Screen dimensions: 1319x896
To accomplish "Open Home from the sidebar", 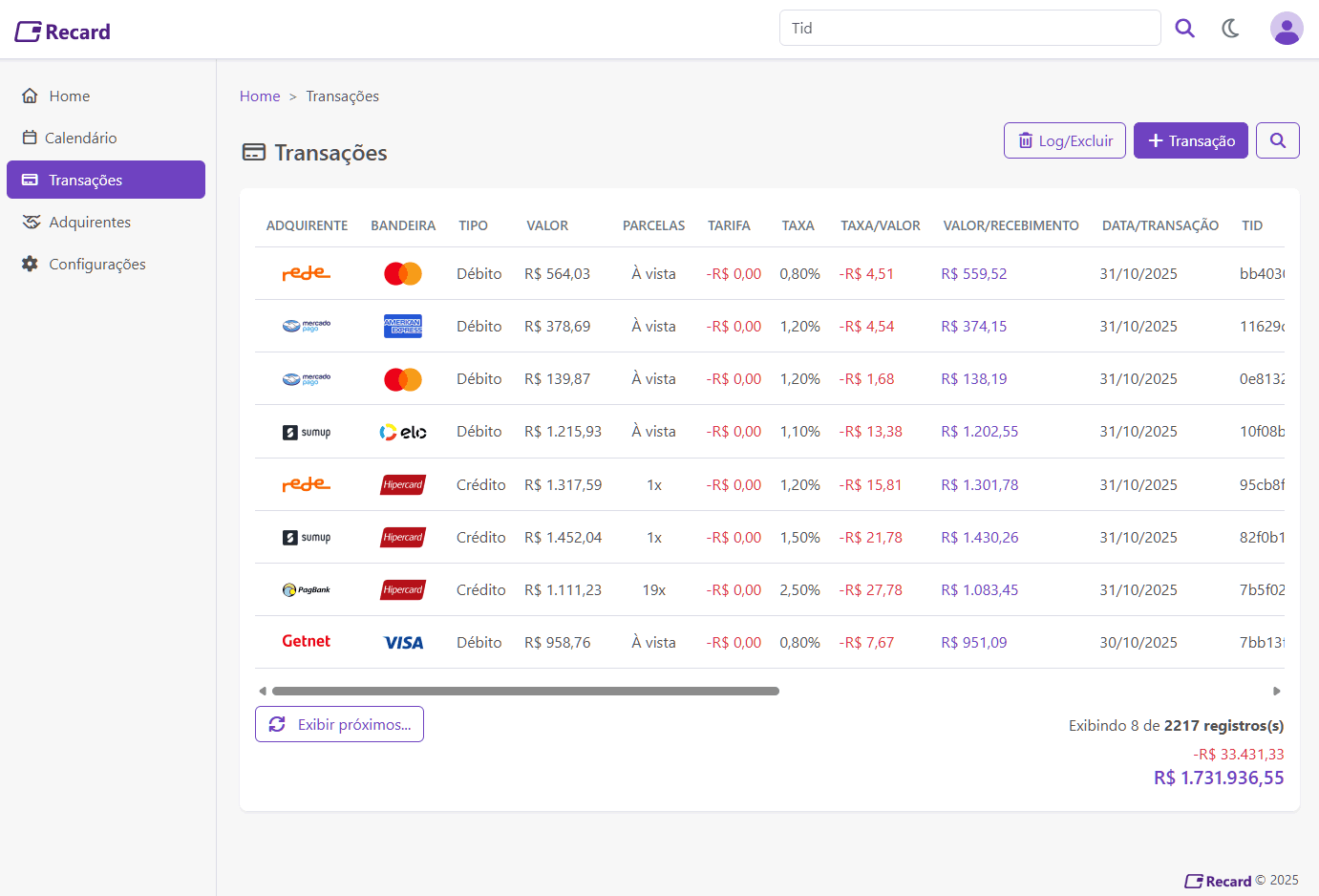I will coord(69,96).
